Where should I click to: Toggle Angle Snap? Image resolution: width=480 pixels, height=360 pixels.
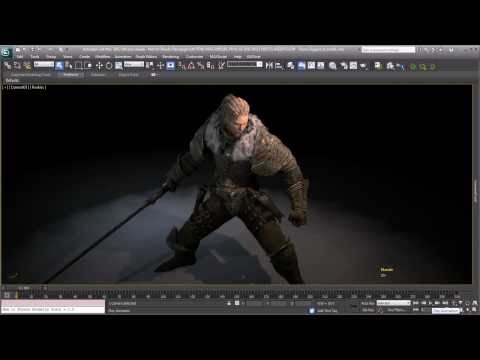(191, 66)
